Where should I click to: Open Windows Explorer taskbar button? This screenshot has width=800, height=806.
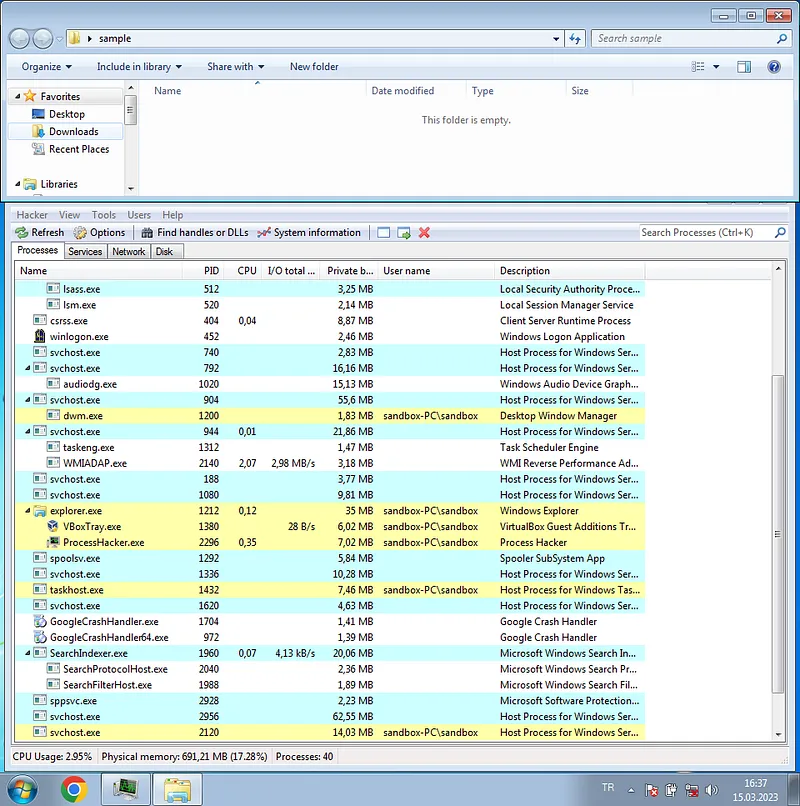[177, 789]
